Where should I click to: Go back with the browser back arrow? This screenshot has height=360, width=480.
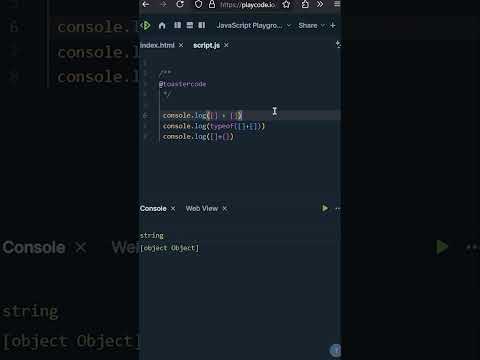pos(146,4)
